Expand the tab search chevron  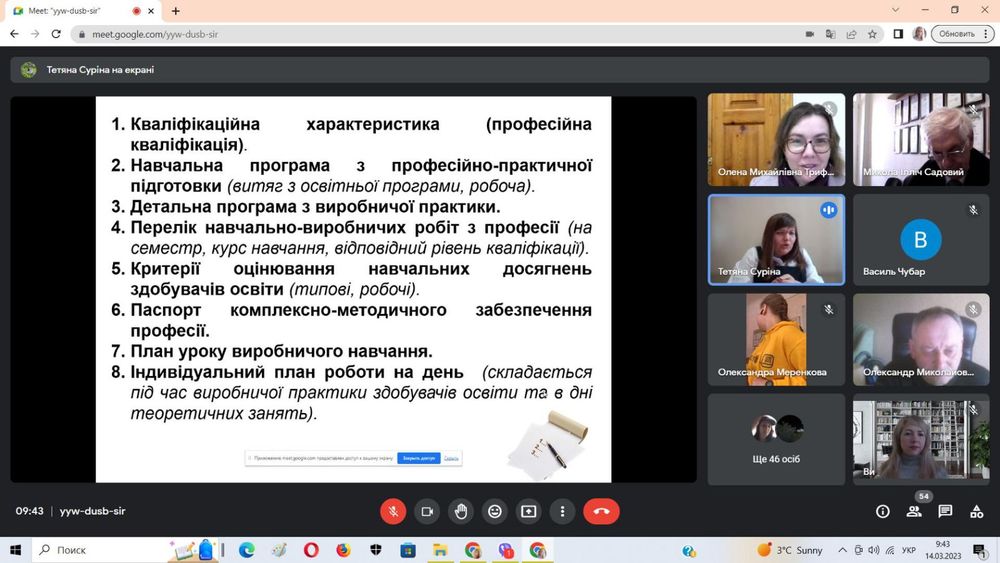(x=897, y=10)
